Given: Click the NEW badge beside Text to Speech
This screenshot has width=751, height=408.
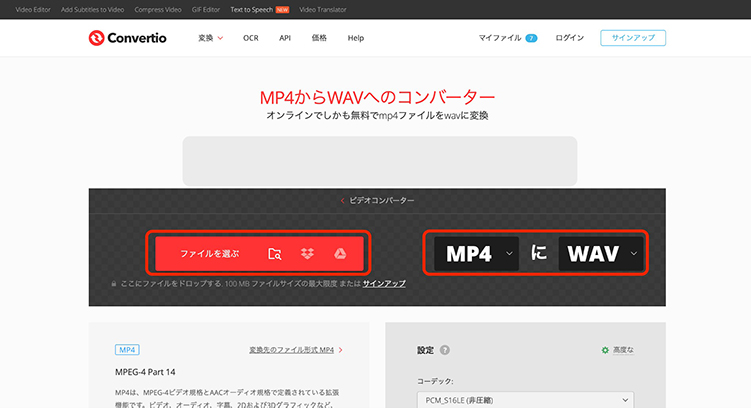Looking at the screenshot, I should point(282,10).
